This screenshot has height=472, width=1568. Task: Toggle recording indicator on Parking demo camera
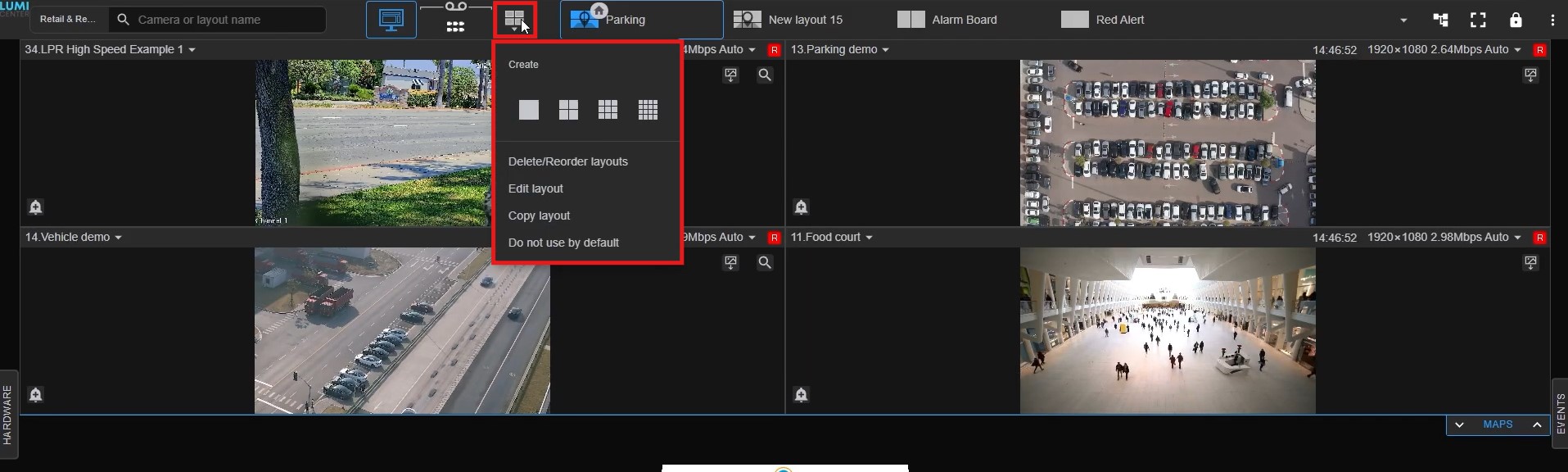pos(1539,50)
